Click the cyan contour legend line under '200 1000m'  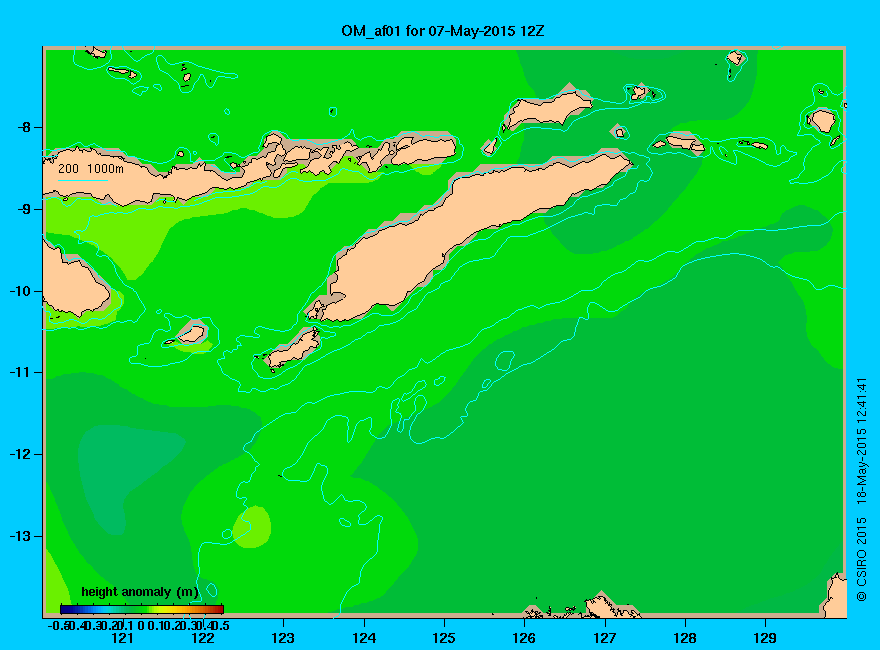tap(82, 180)
